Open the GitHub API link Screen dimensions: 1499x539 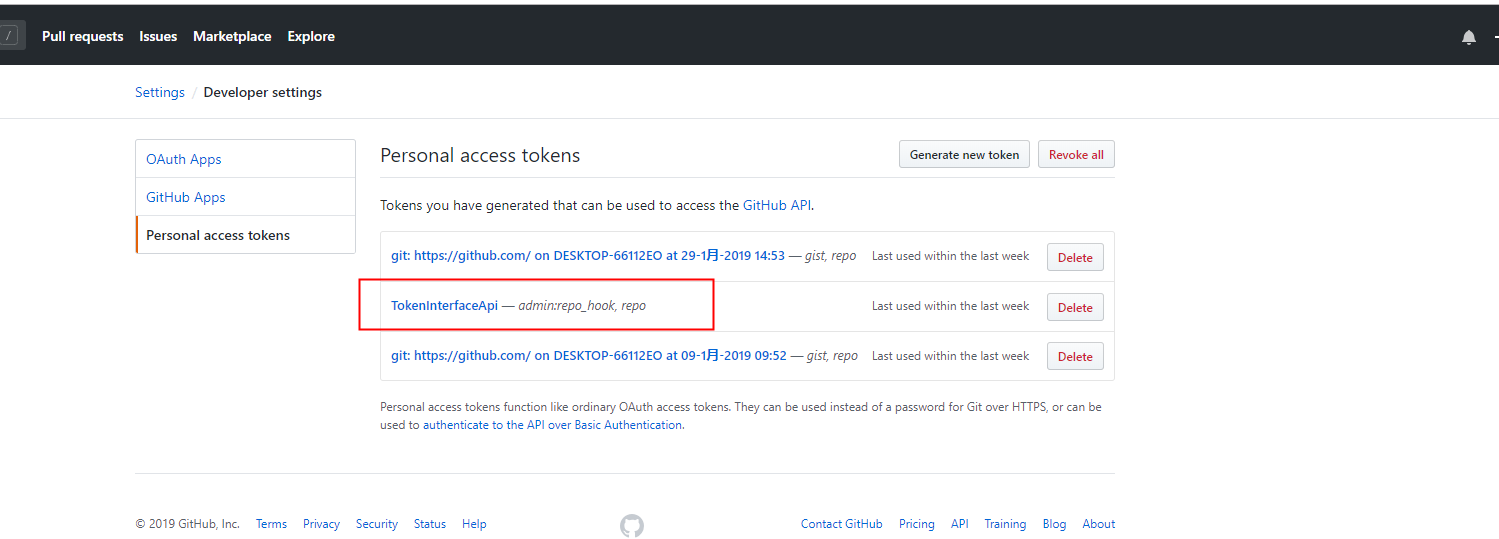776,205
